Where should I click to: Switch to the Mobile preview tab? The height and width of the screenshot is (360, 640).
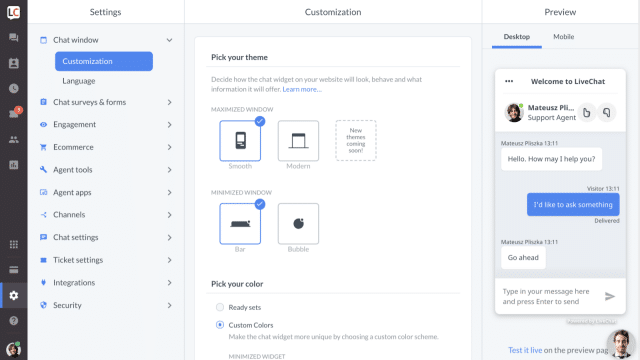click(564, 37)
